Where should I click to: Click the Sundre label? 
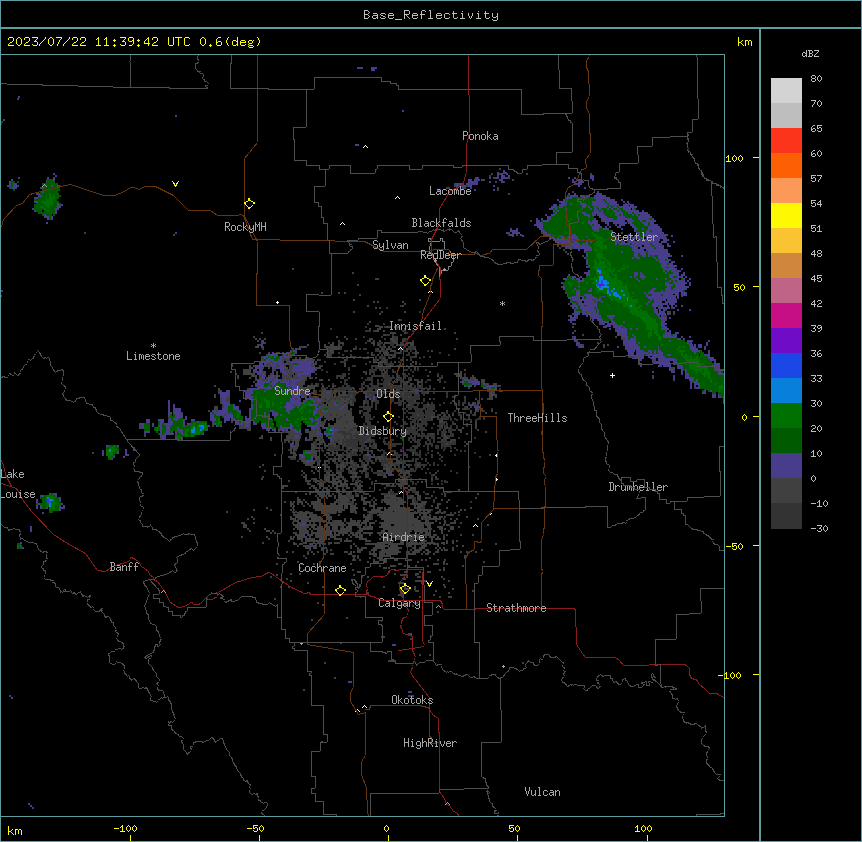point(292,391)
